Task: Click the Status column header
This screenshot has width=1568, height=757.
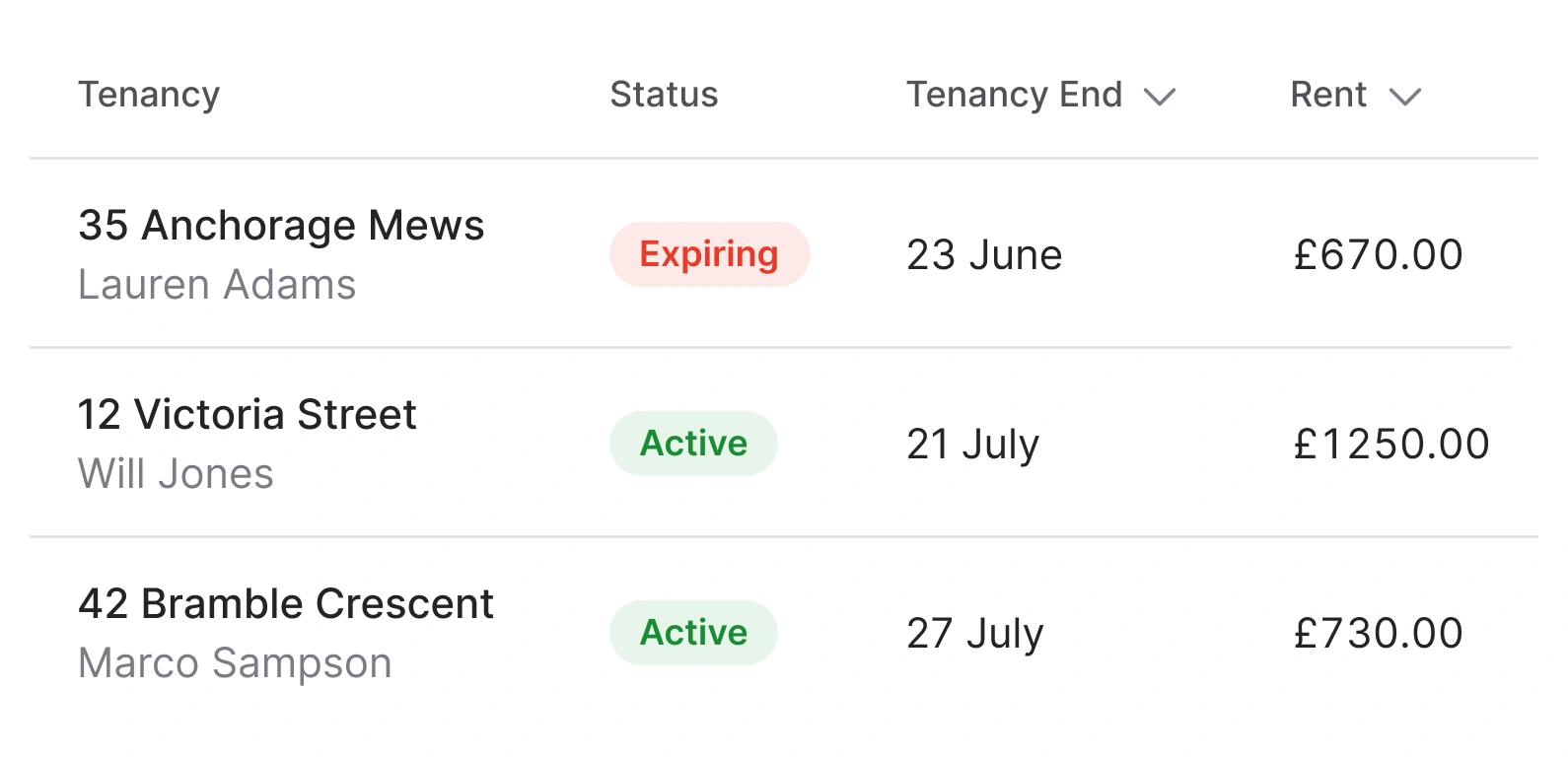Action: click(x=664, y=95)
